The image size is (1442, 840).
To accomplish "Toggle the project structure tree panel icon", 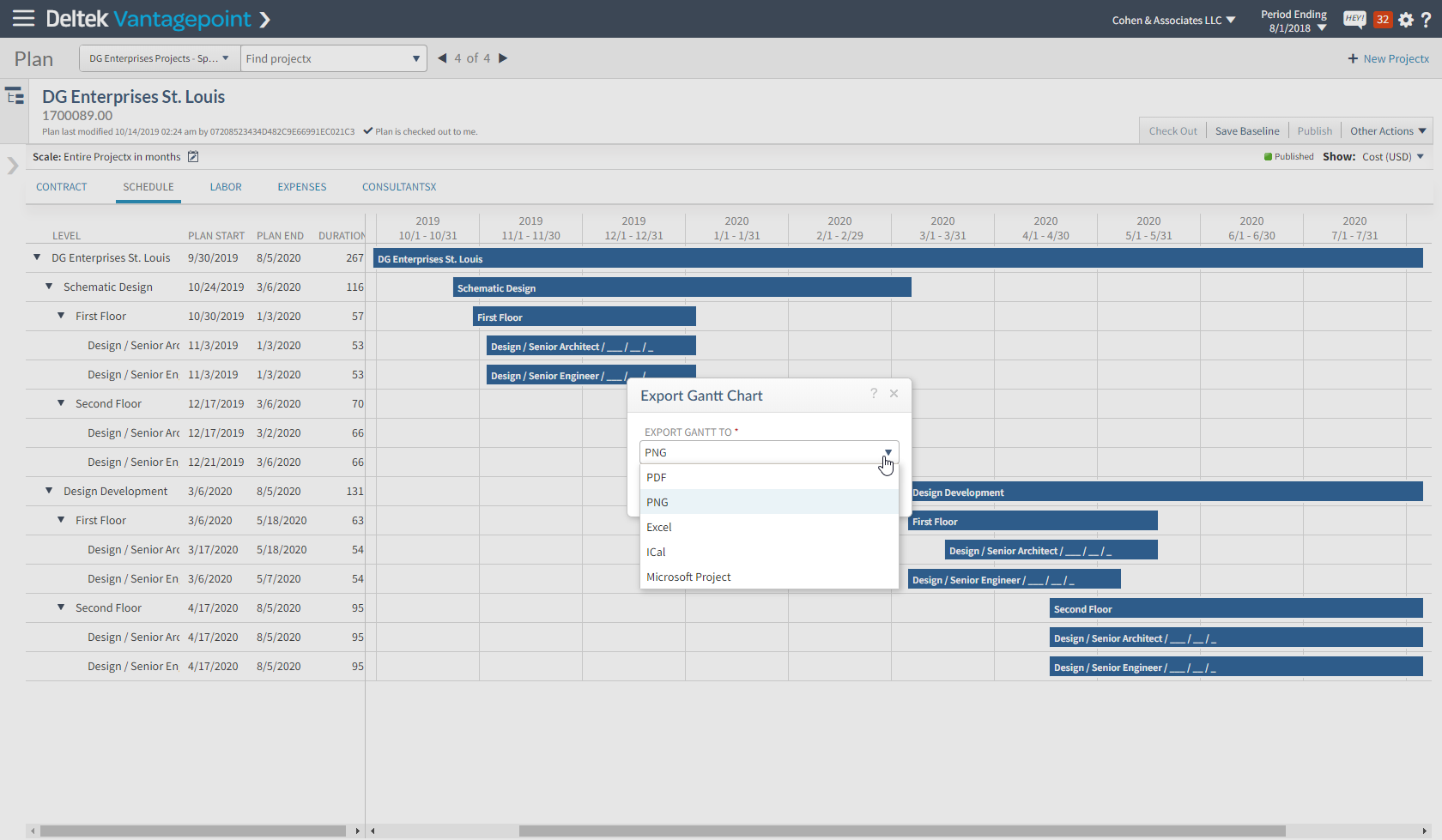I will [15, 95].
